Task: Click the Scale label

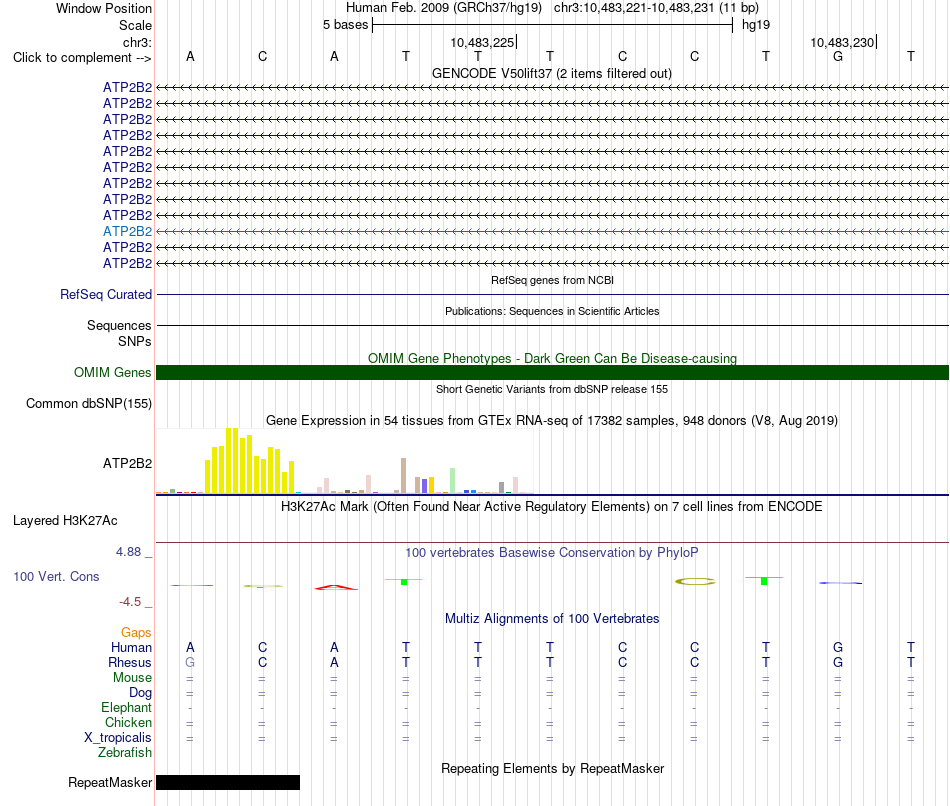Action: click(x=135, y=25)
